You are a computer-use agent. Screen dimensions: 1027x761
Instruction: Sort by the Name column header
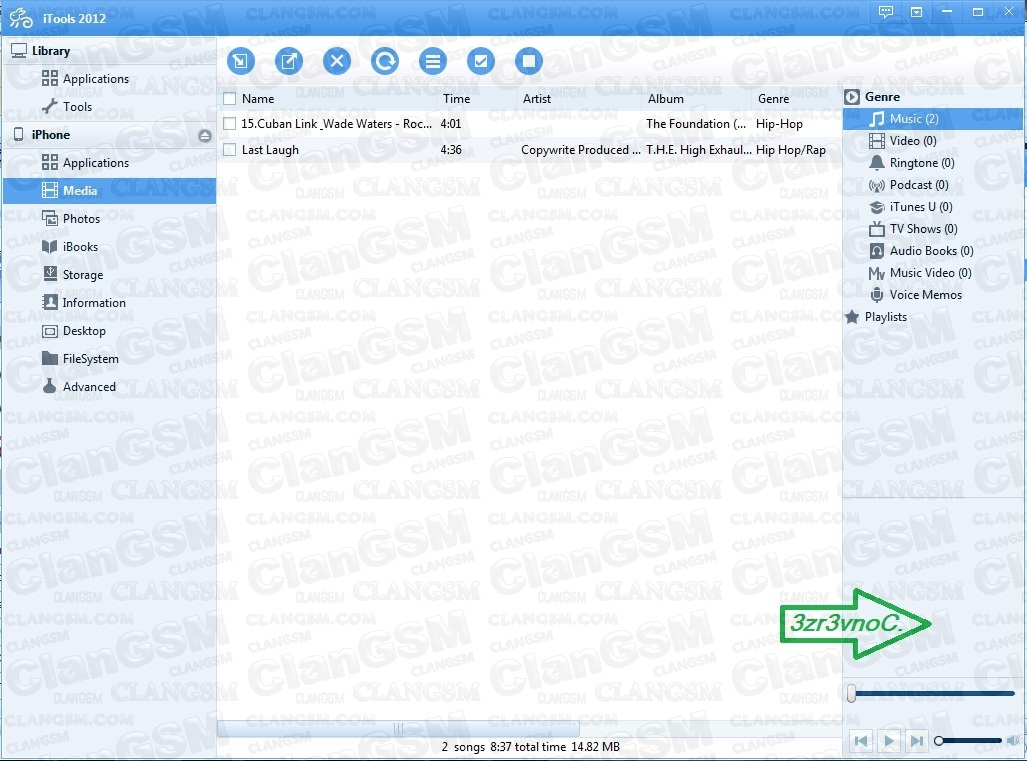point(258,99)
